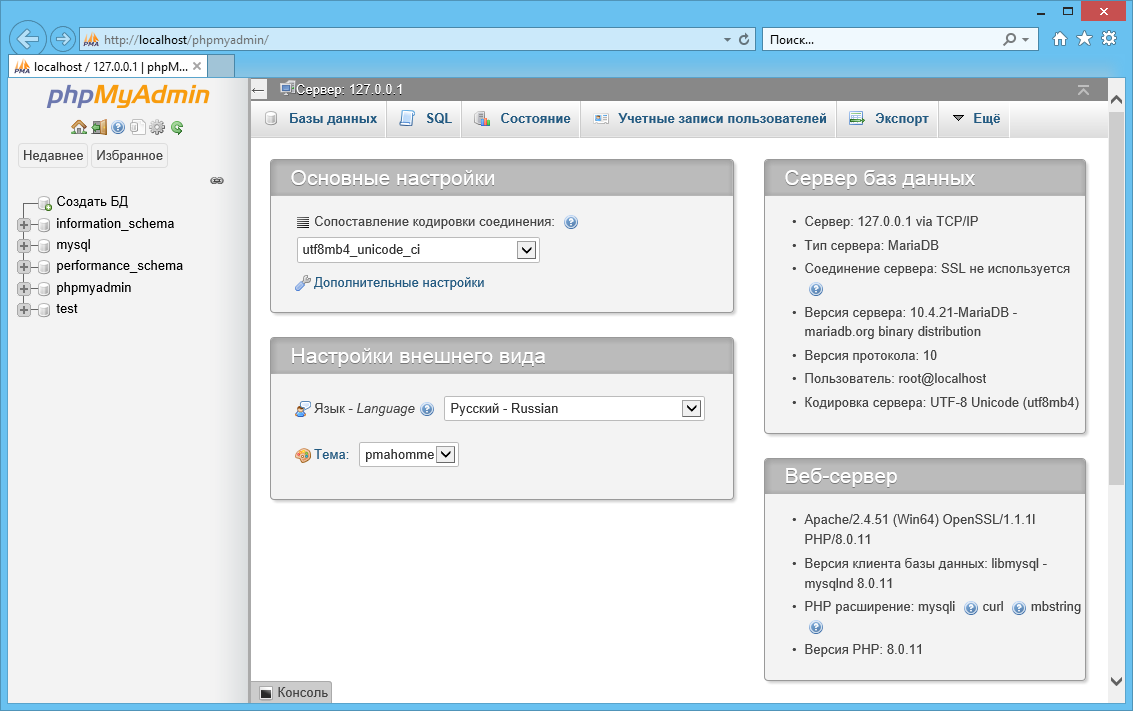Expand the performance_schema database tree node
1133x711 pixels.
coord(24,267)
